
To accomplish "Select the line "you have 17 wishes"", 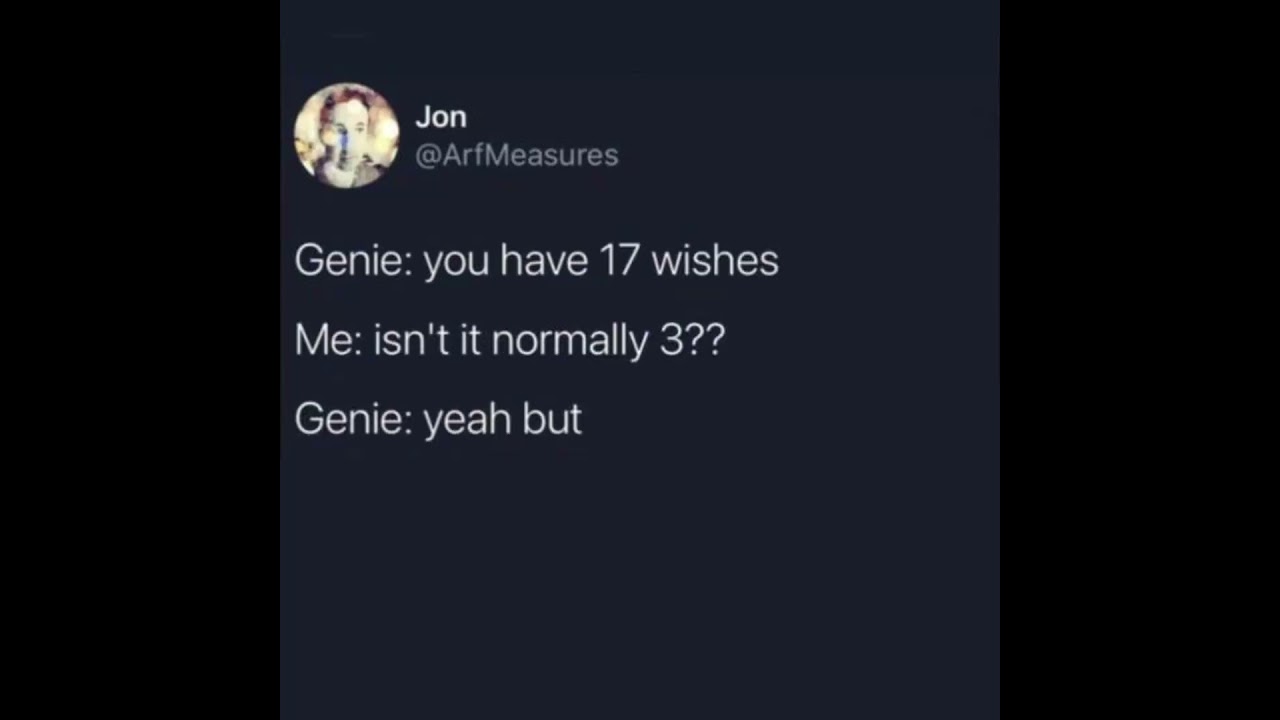I will (601, 260).
